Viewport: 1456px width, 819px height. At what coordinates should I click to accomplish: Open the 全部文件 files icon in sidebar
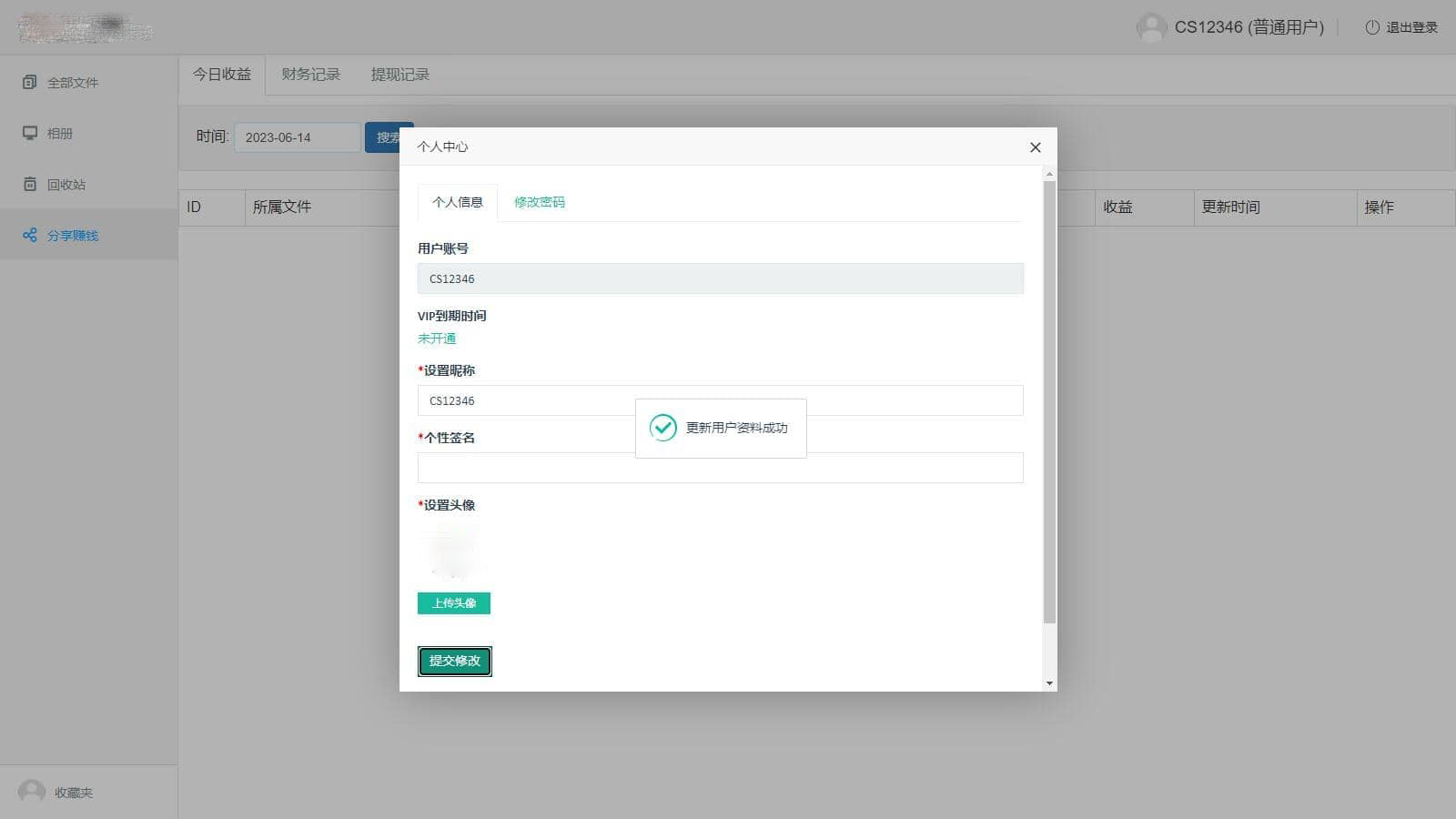click(x=30, y=82)
